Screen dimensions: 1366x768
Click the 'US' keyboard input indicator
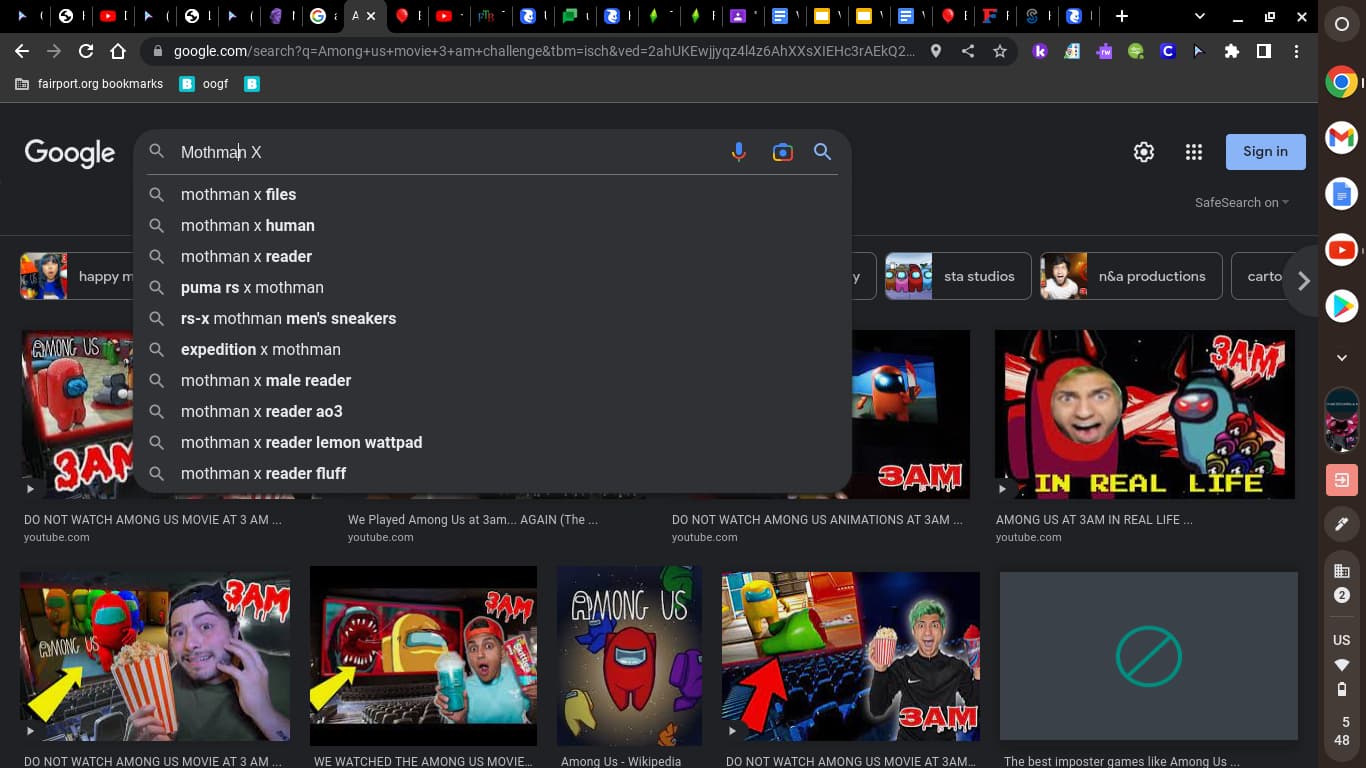(1342, 640)
